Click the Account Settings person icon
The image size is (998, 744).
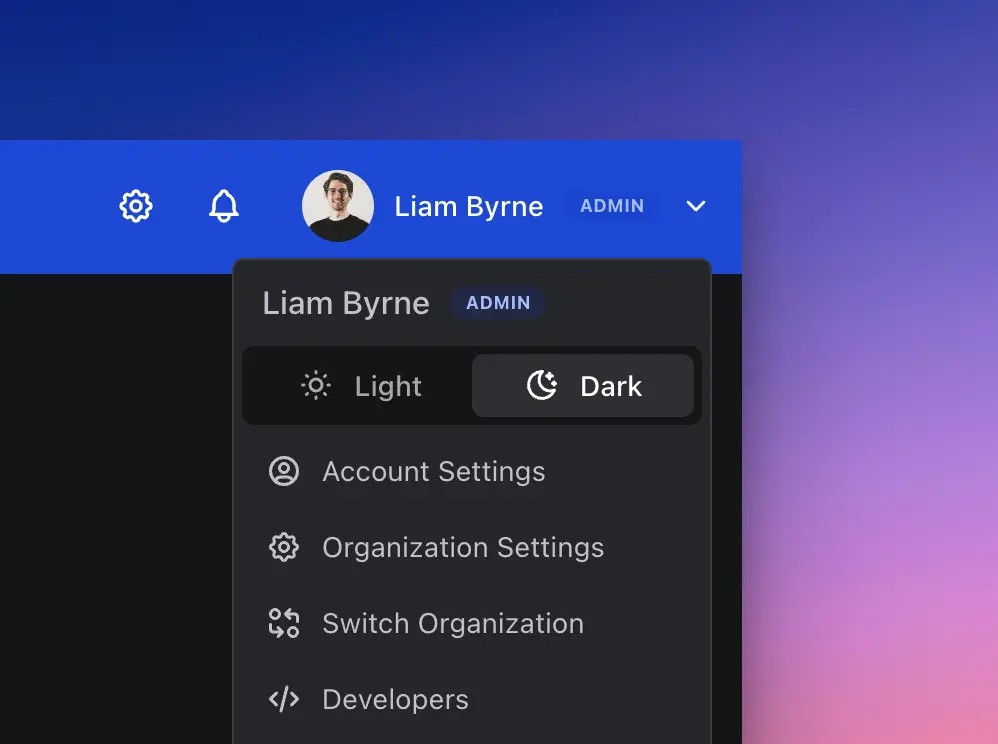coord(284,472)
